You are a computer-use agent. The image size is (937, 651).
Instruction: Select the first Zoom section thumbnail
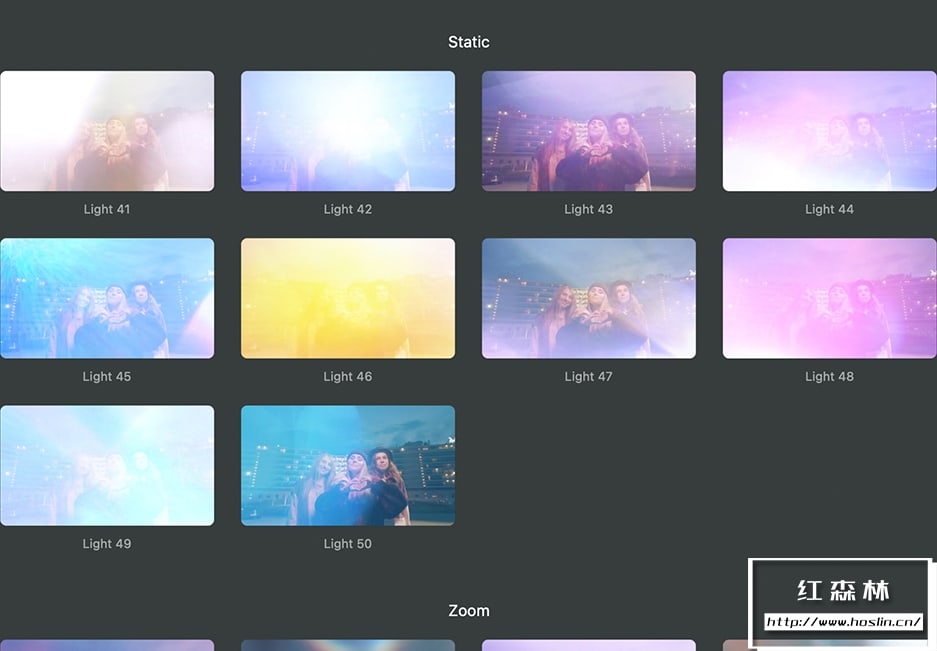[107, 646]
